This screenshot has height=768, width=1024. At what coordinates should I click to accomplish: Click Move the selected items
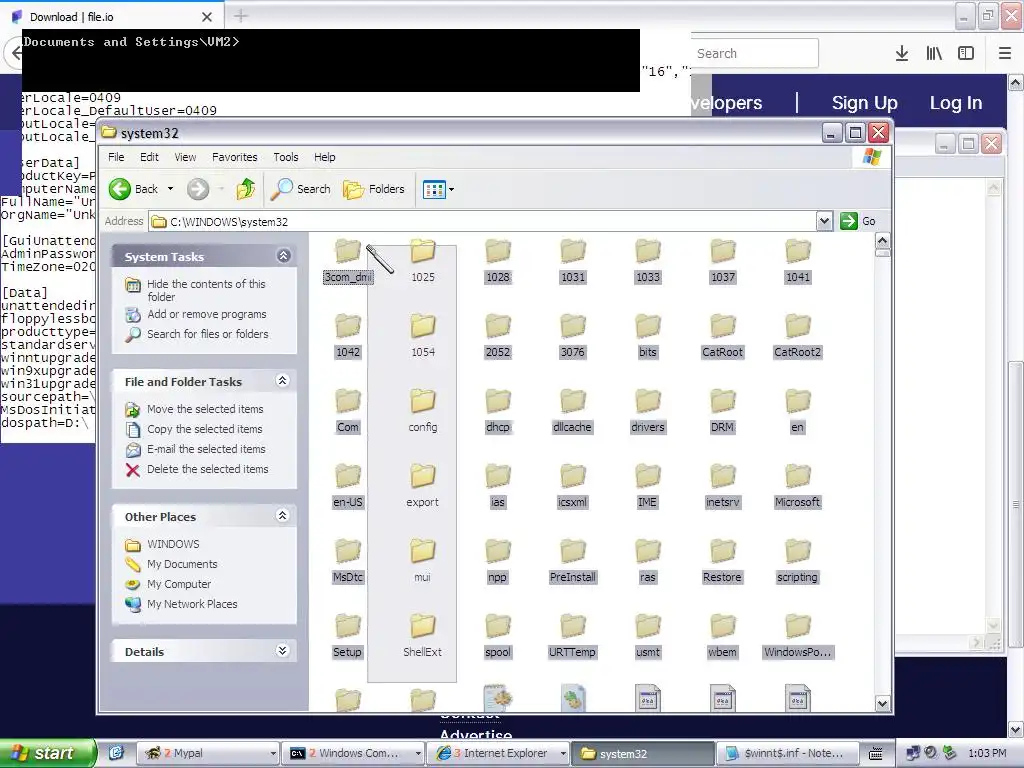click(x=205, y=409)
